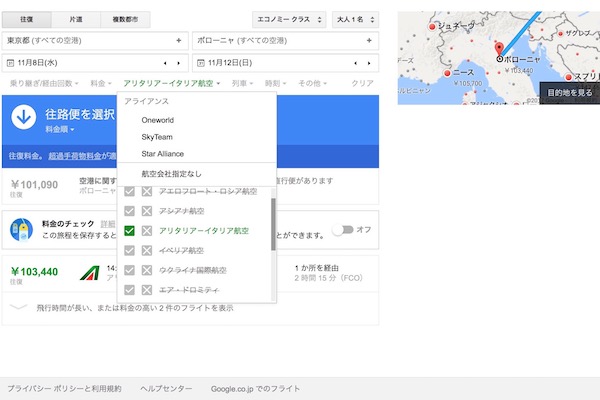
Task: Open Google.co.jp でのフライト footer link
Action: [x=255, y=389]
